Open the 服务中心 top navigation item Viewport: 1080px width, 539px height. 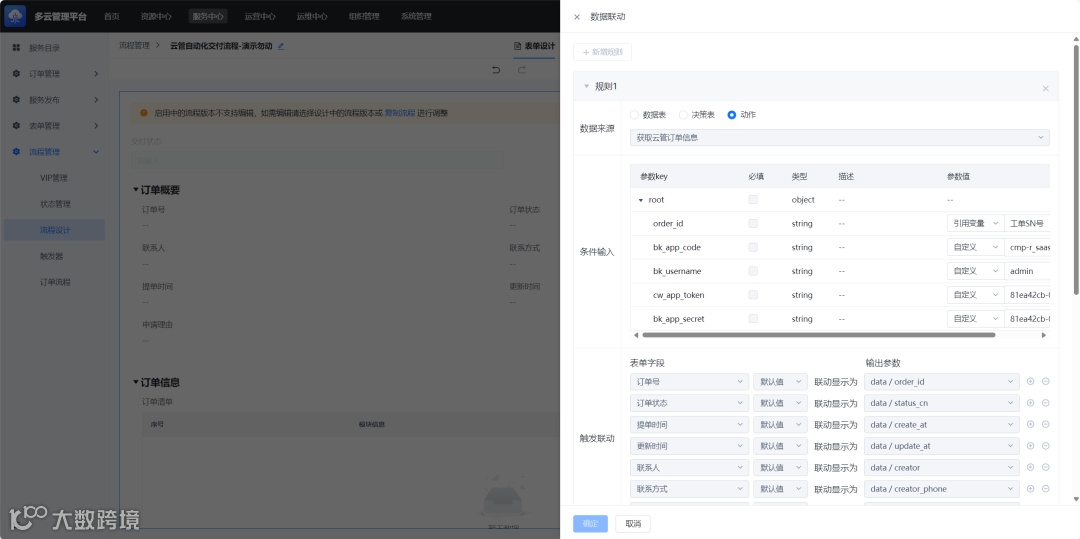pyautogui.click(x=207, y=17)
